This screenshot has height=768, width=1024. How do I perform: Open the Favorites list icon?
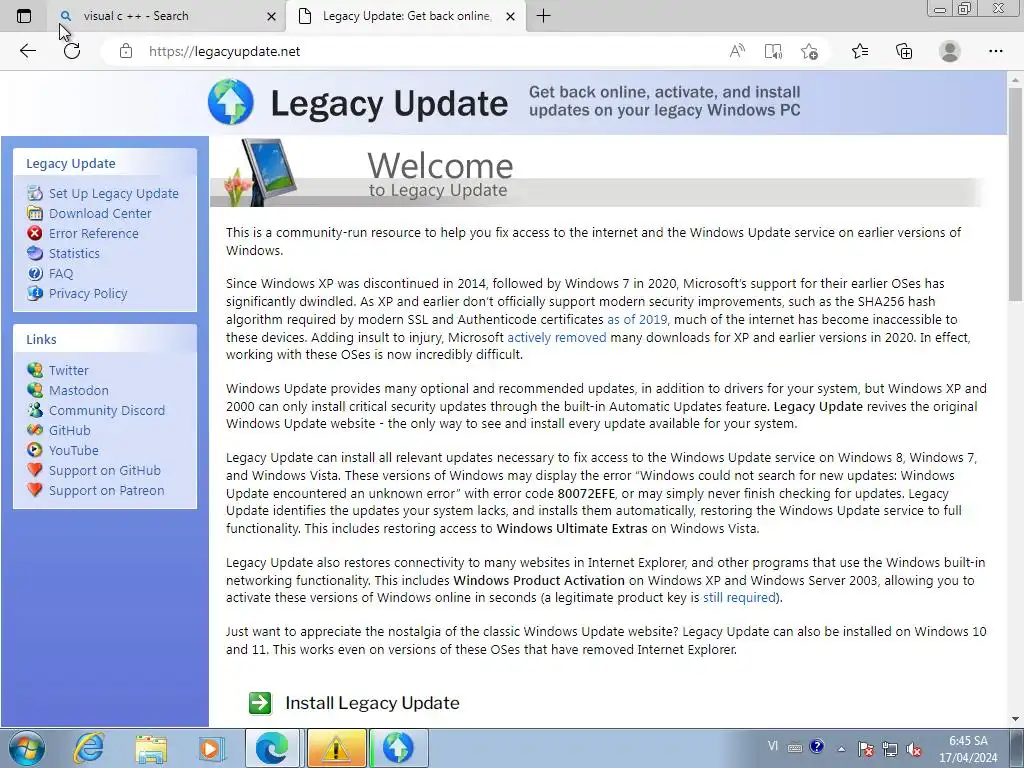860,51
